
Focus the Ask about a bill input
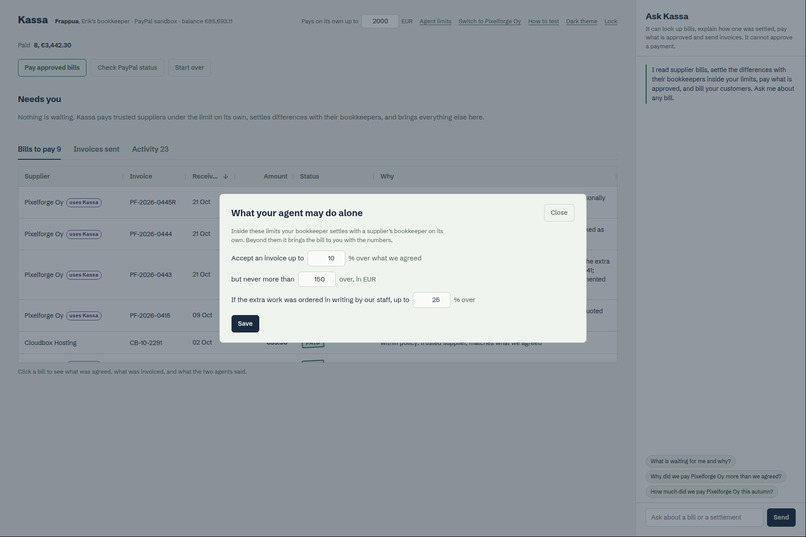(x=704, y=517)
